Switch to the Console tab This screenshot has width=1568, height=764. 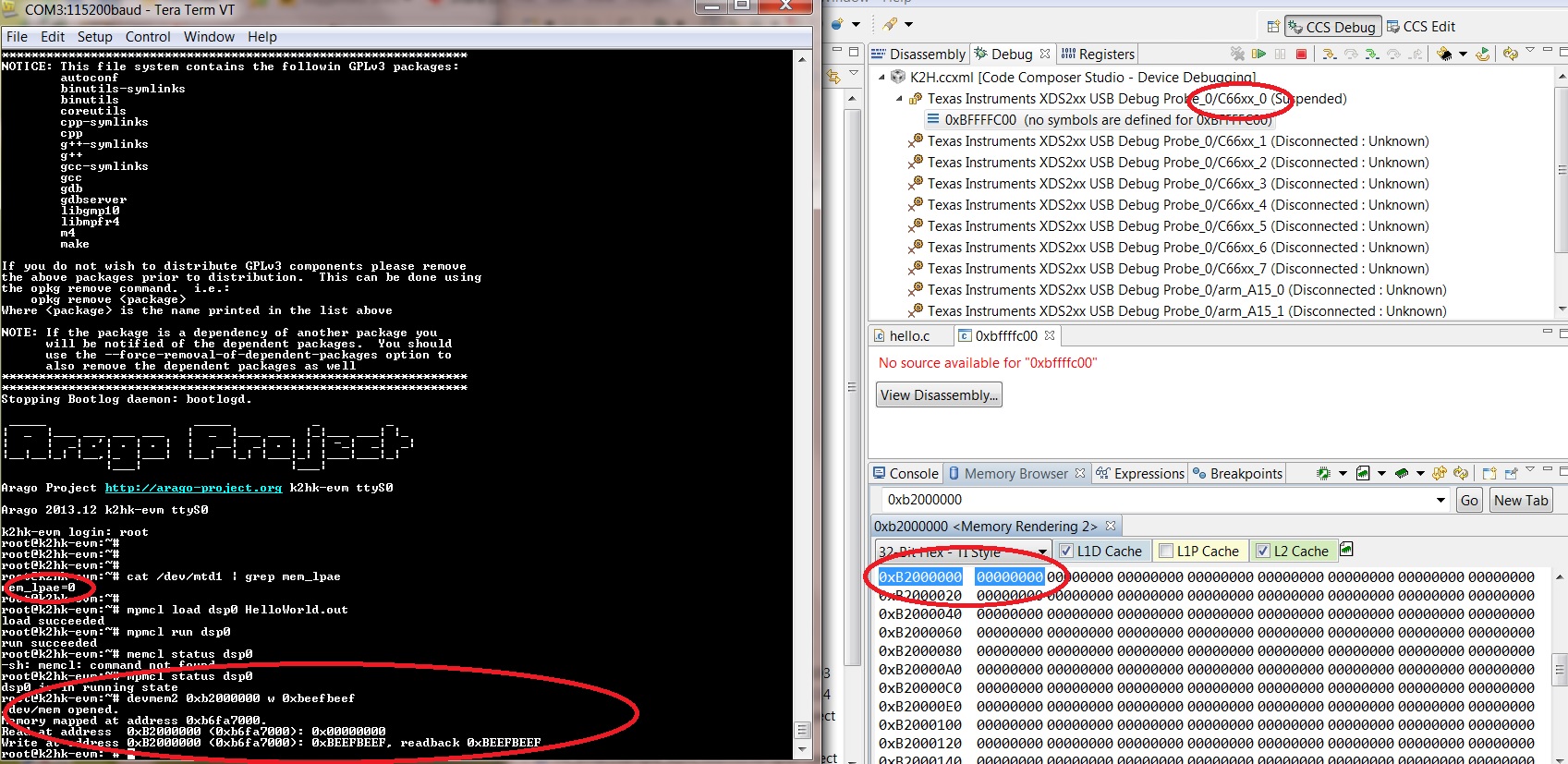click(x=906, y=474)
